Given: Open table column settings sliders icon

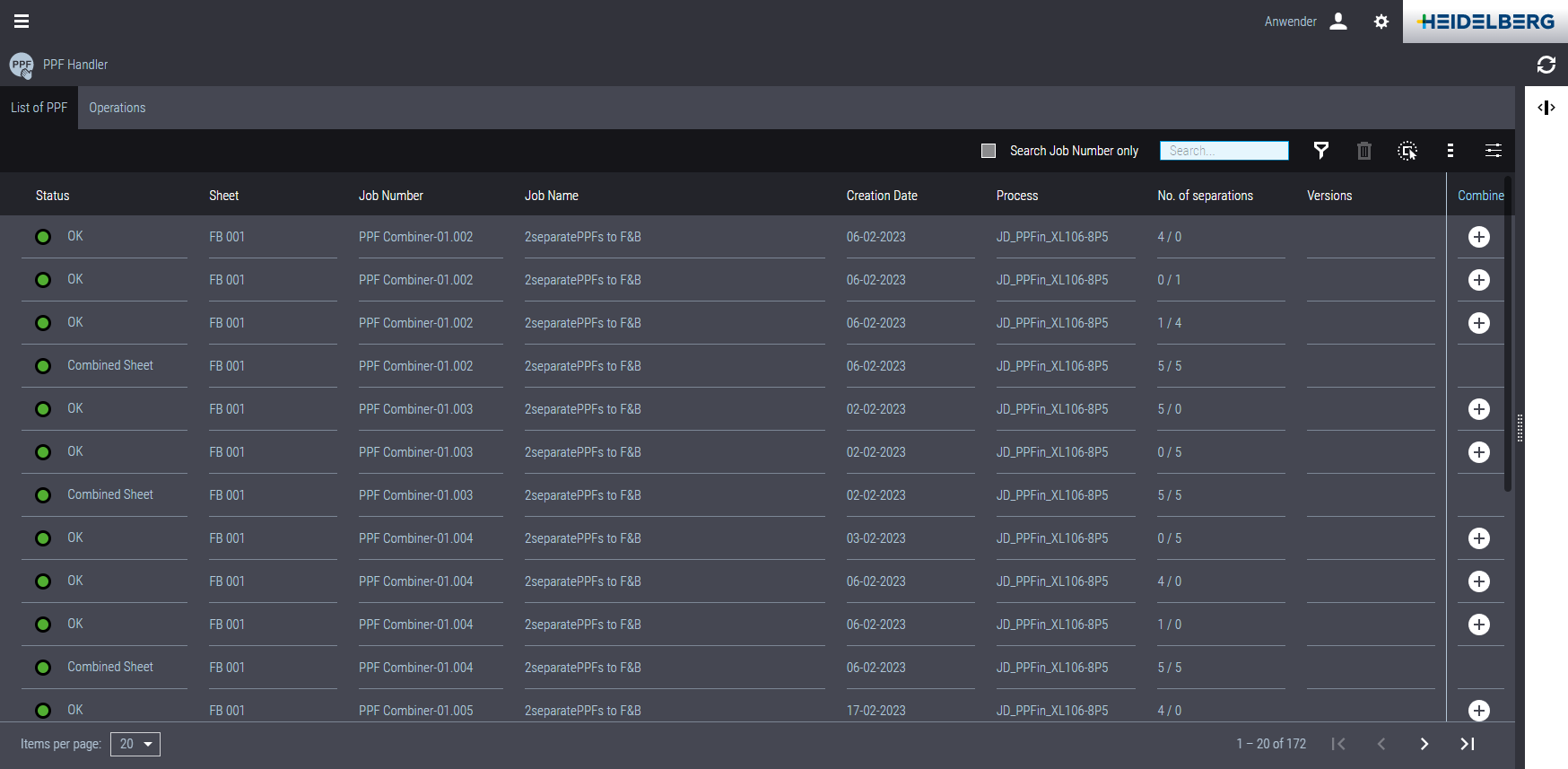Looking at the screenshot, I should coord(1494,151).
